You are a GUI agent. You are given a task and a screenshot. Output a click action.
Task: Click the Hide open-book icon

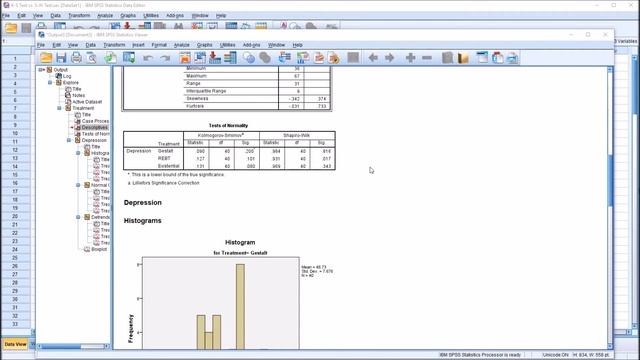463,58
